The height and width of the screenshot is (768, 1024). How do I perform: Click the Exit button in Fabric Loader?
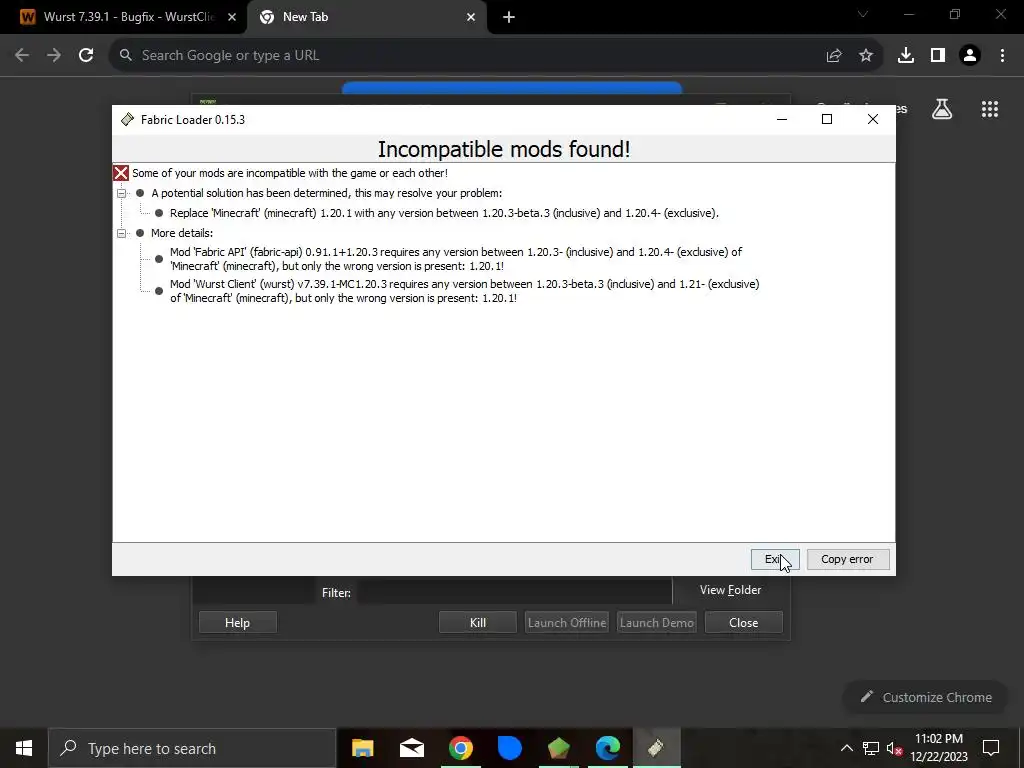coord(775,559)
